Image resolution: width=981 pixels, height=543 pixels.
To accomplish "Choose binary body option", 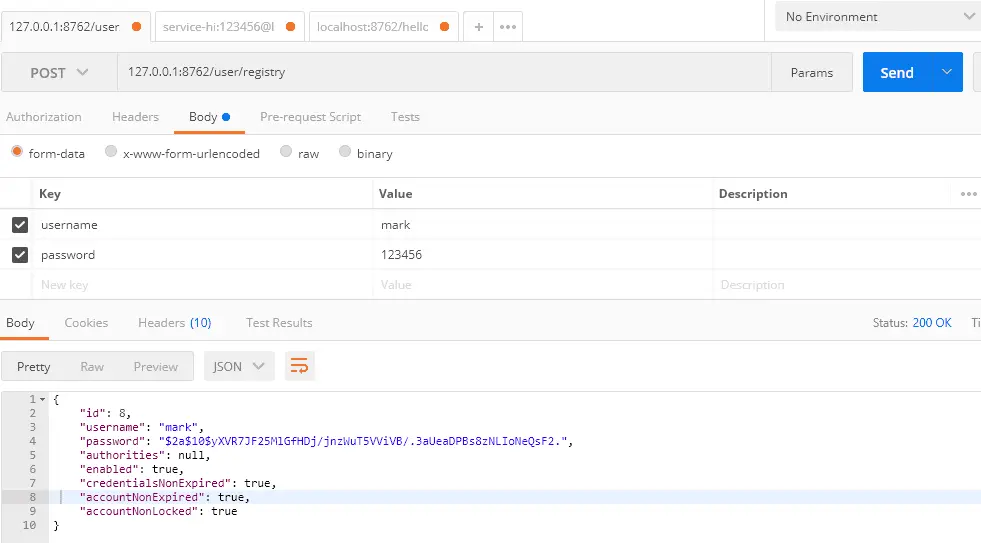I will click(x=346, y=153).
